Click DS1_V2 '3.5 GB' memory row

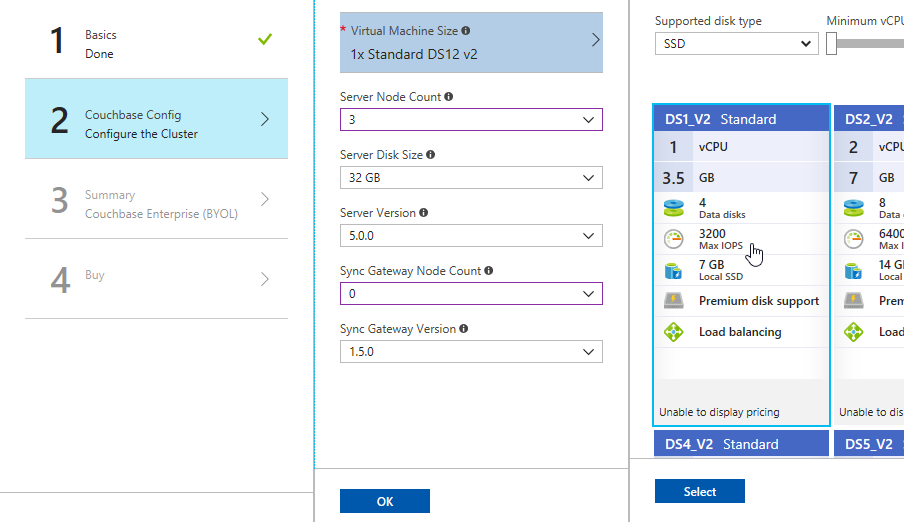(x=741, y=177)
